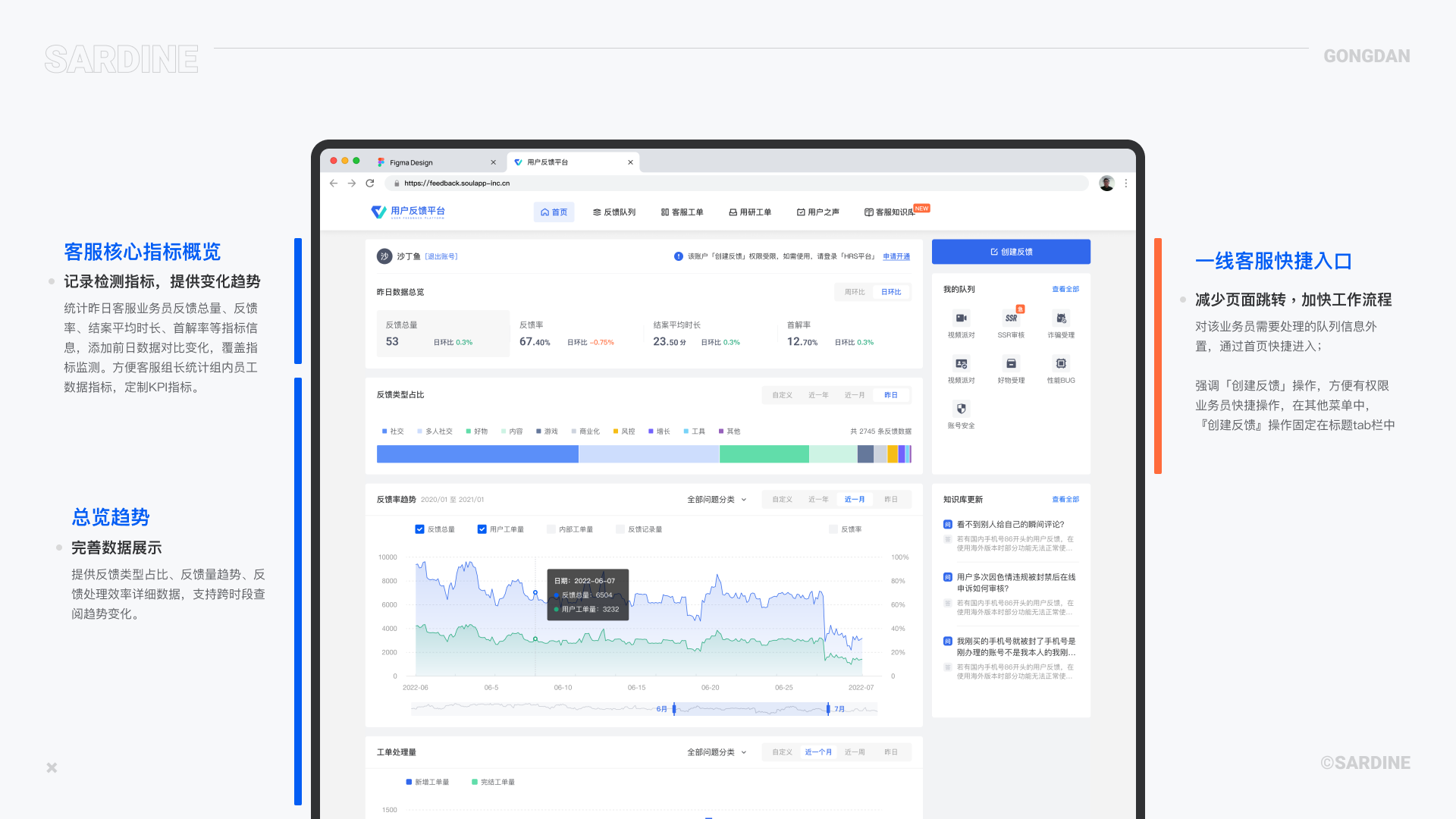The height and width of the screenshot is (819, 1456).
Task: Open the 诈骗受理 queue icon
Action: click(x=1061, y=318)
